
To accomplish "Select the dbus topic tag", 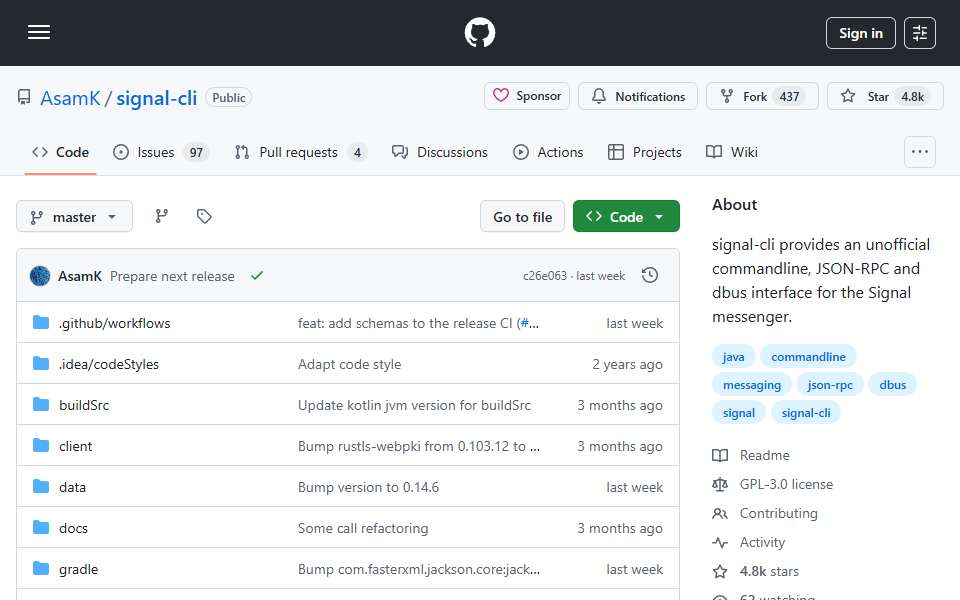I will pos(893,384).
